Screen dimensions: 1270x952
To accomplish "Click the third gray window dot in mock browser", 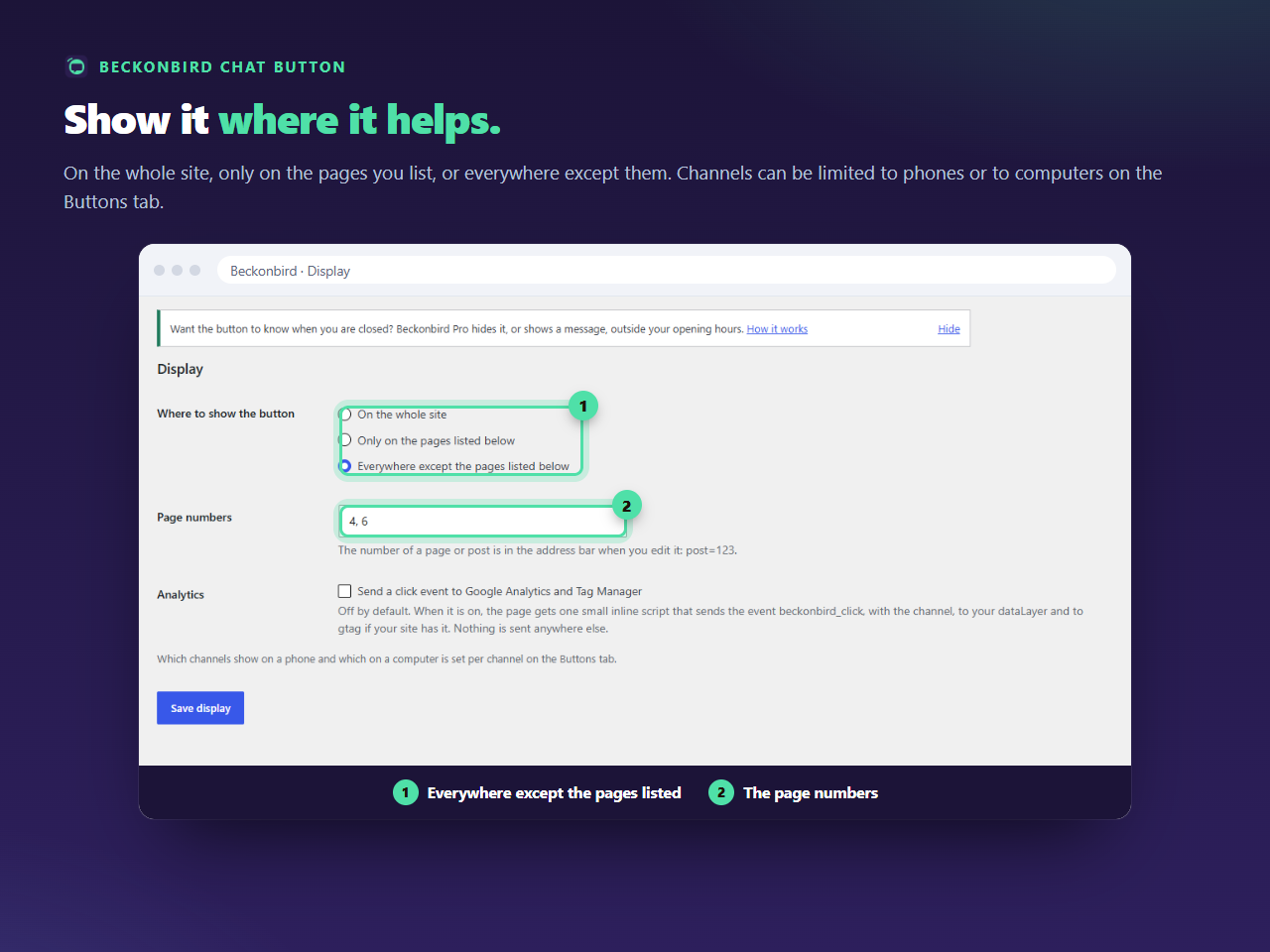I will click(x=194, y=270).
